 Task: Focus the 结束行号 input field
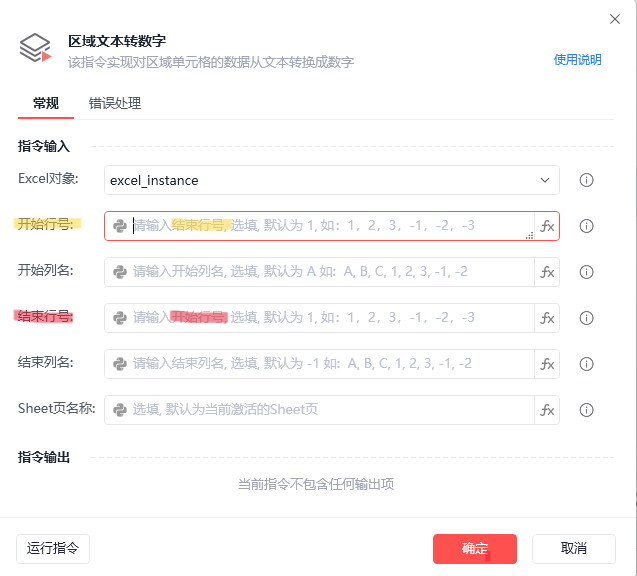click(330, 318)
